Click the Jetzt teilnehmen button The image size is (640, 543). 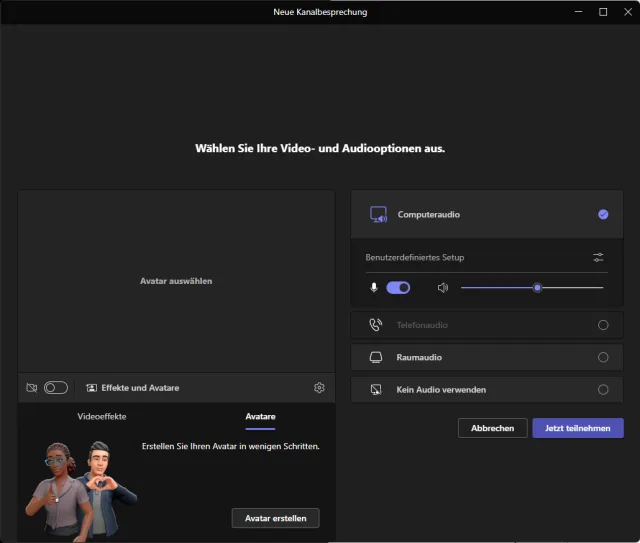pyautogui.click(x=578, y=428)
